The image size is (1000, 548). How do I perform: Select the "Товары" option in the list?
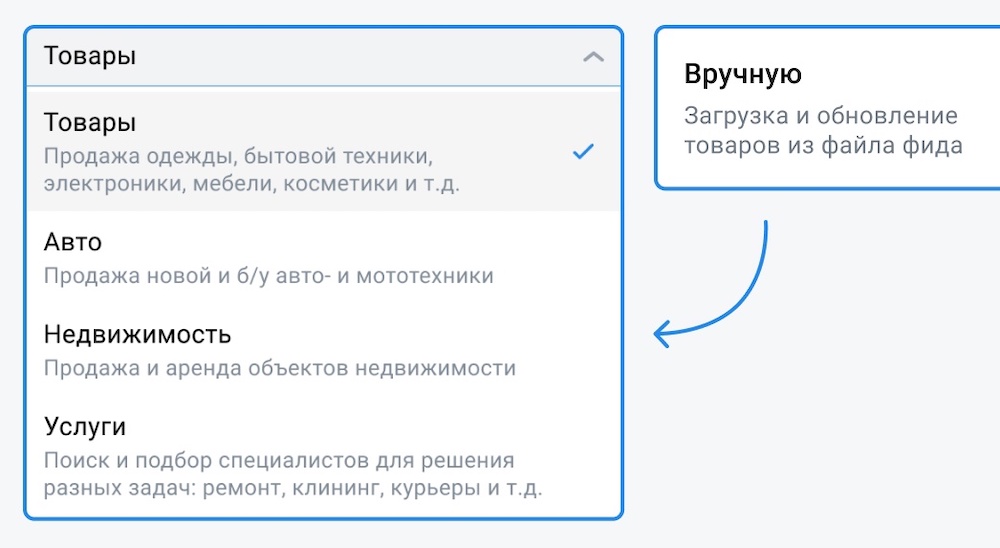tap(90, 123)
